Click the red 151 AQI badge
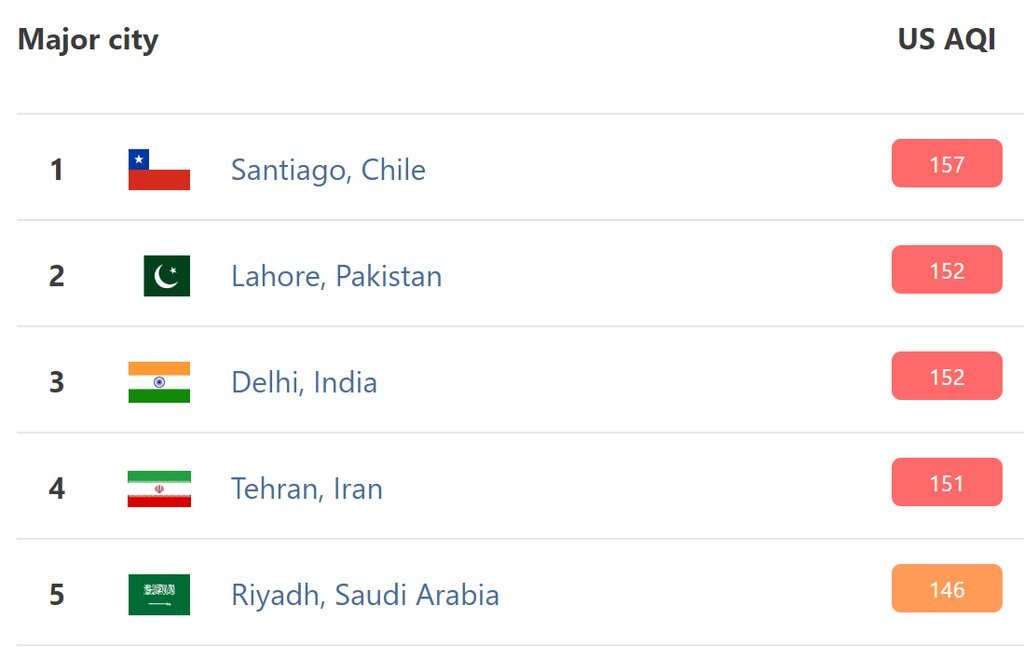This screenshot has height=647, width=1024. 946,483
